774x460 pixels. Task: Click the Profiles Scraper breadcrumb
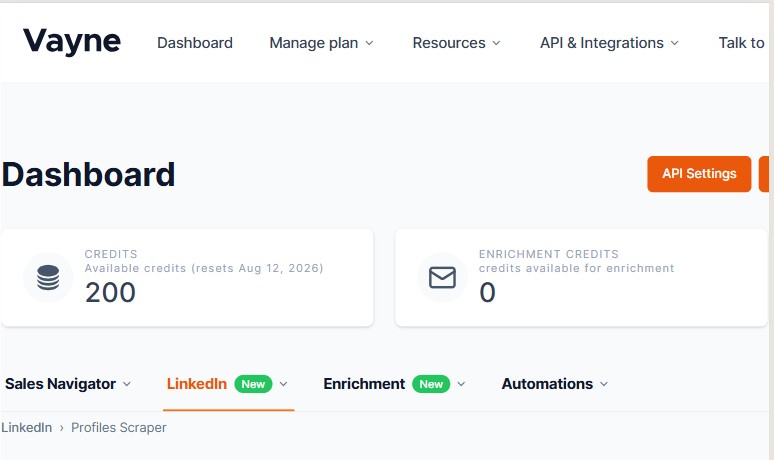point(118,427)
